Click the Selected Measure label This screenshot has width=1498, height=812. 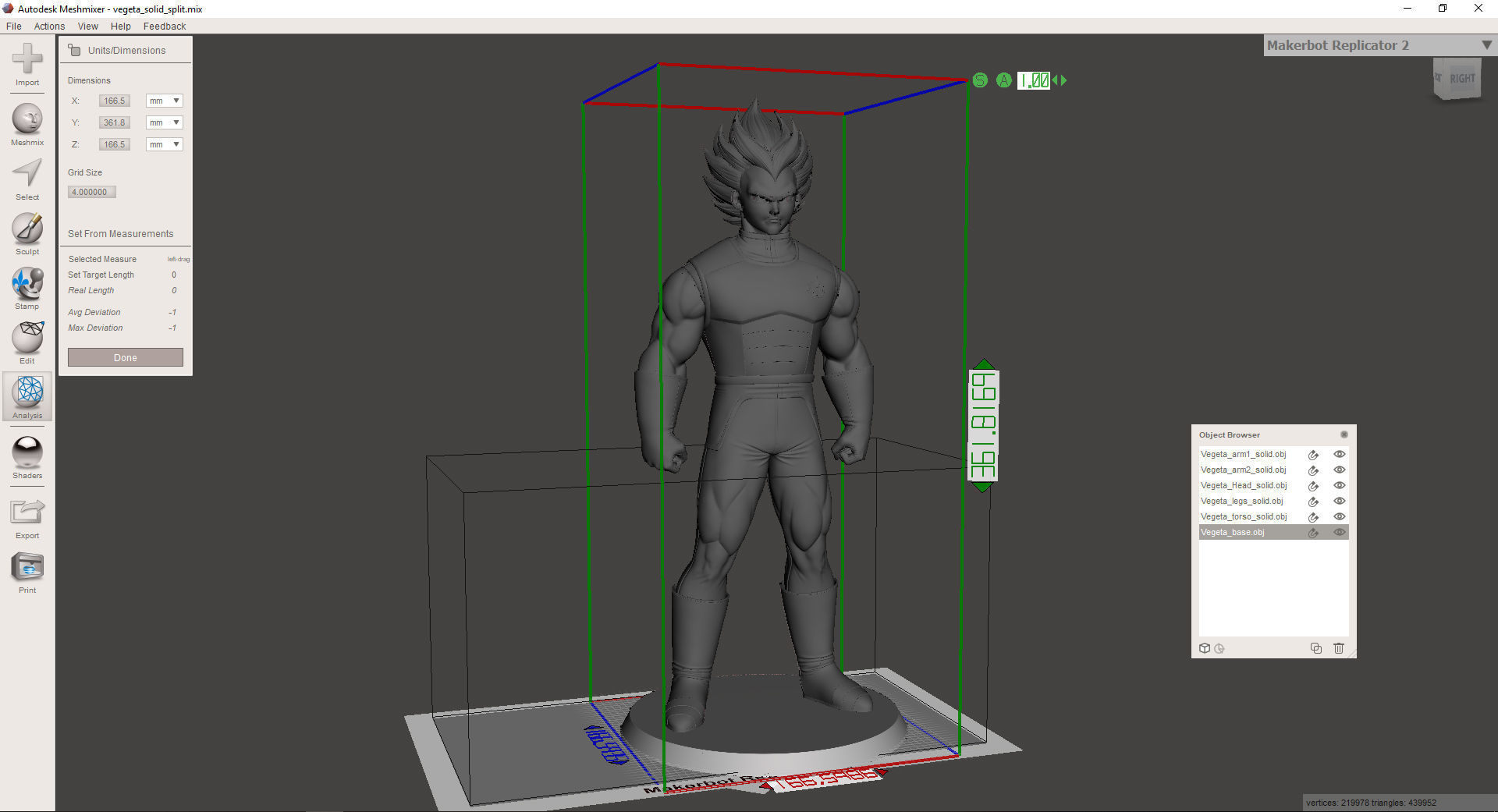pos(102,259)
